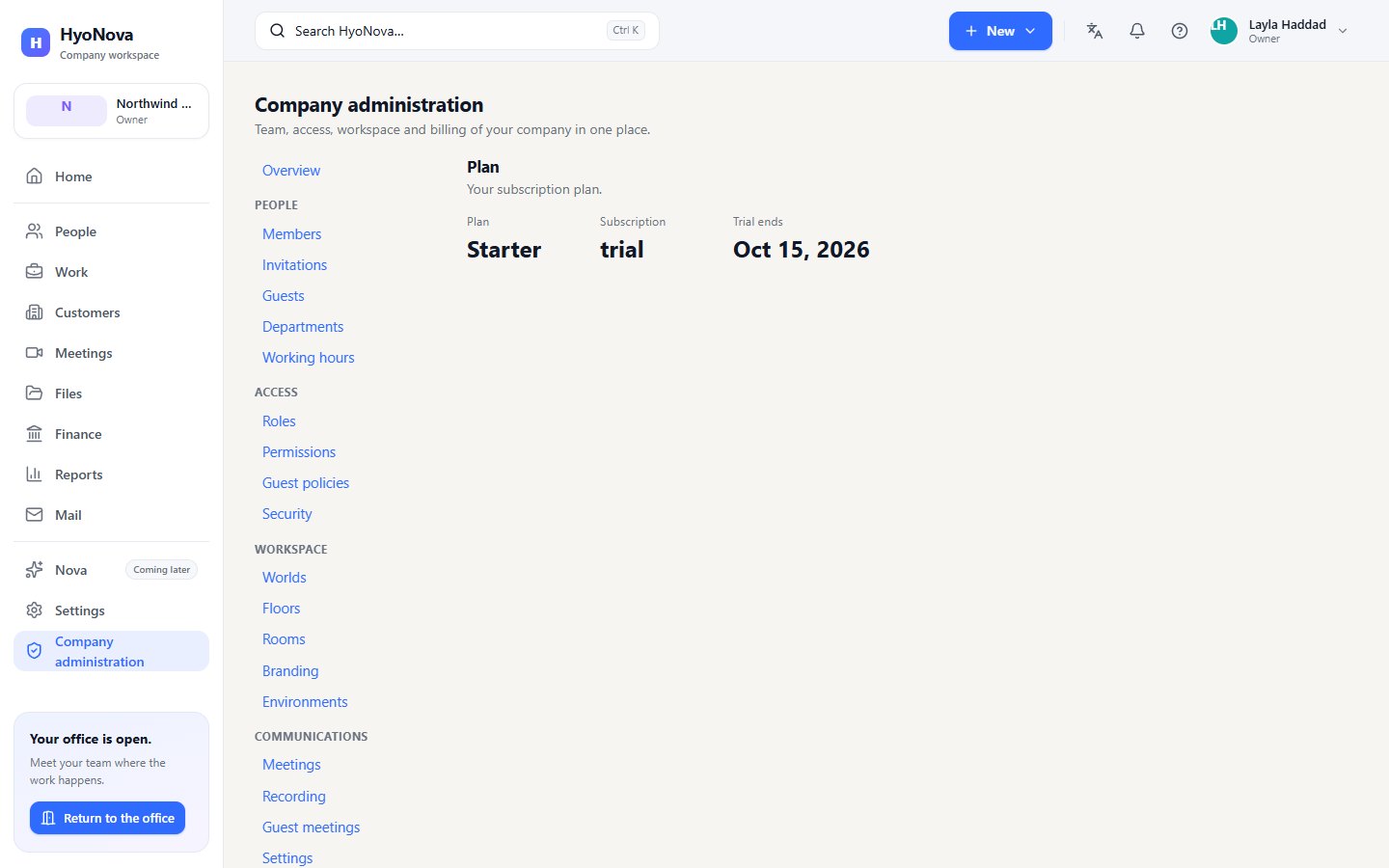Open the Roles section
Image resolution: width=1389 pixels, height=868 pixels.
coord(279,421)
